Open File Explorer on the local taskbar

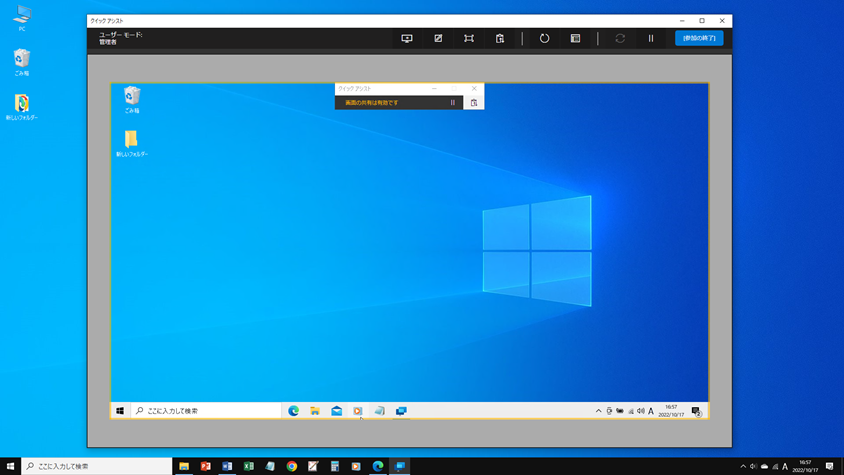pos(184,466)
